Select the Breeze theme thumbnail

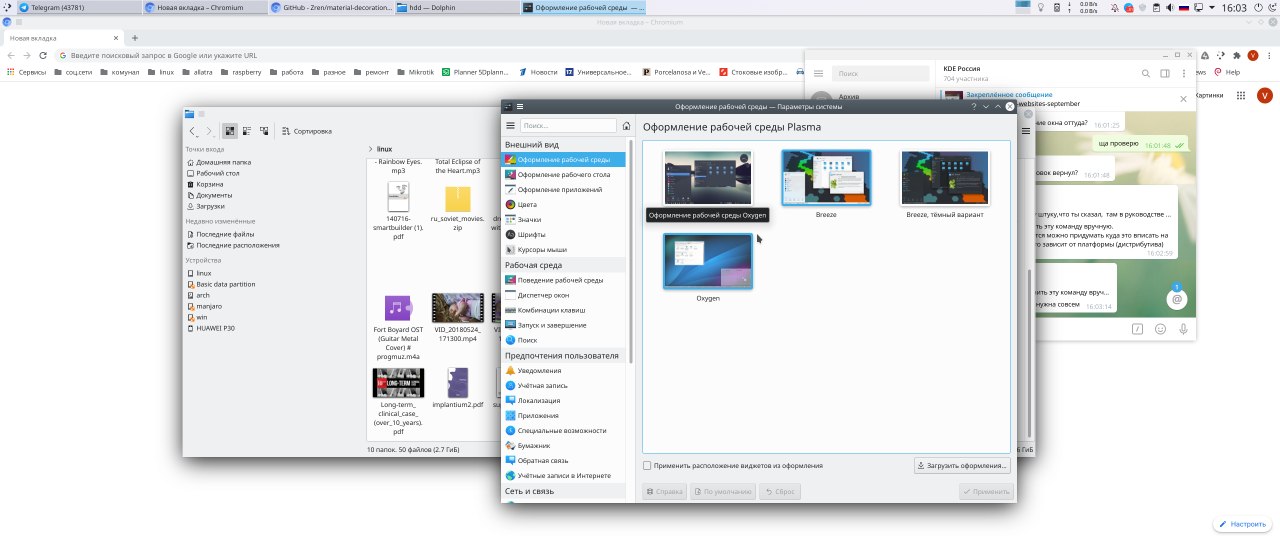pyautogui.click(x=826, y=178)
